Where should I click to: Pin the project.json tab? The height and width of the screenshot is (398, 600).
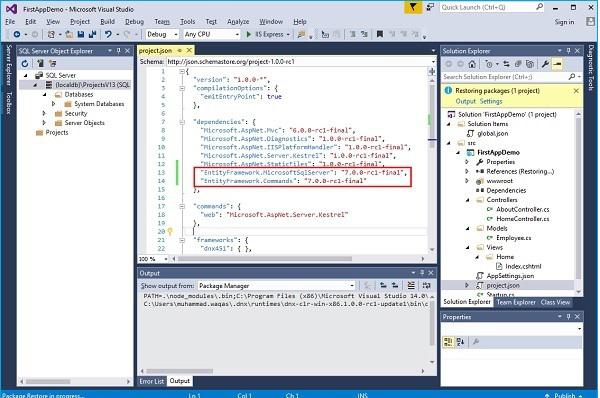point(179,51)
